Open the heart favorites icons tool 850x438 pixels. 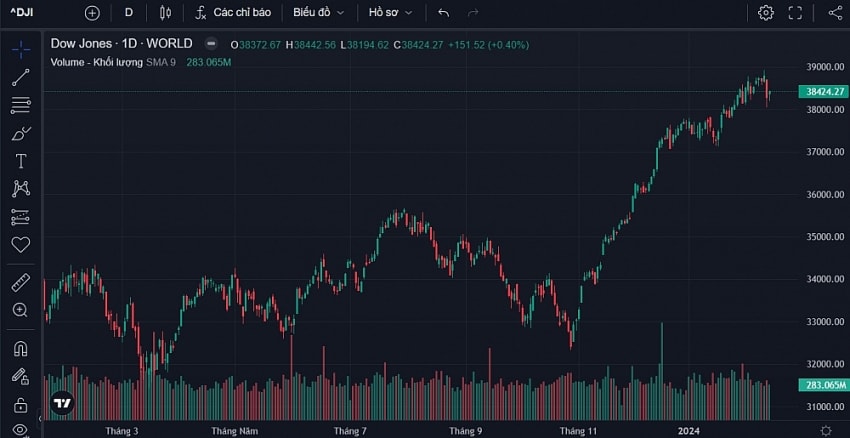[x=21, y=244]
